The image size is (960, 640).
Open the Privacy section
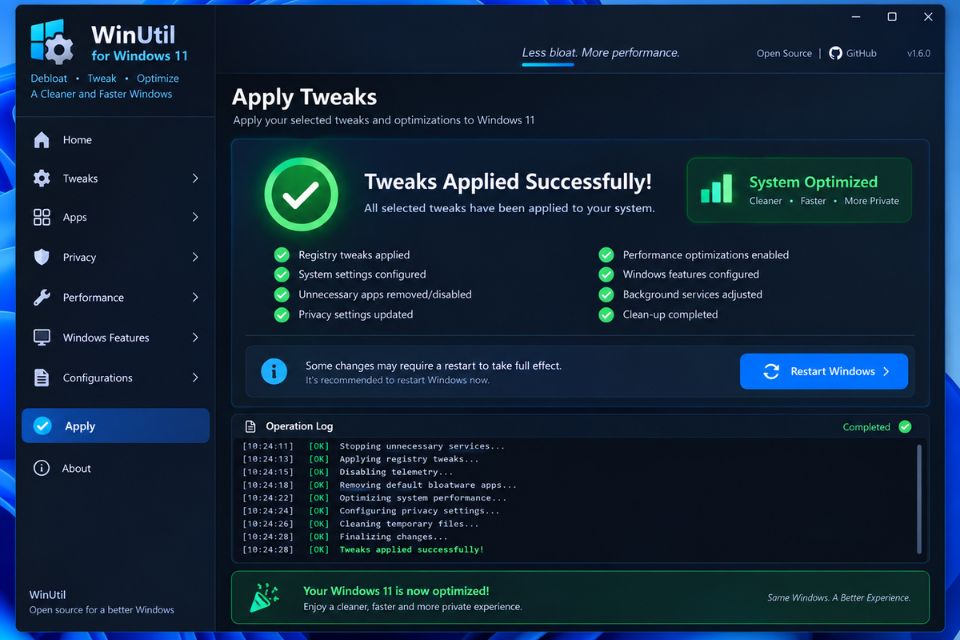pyautogui.click(x=116, y=257)
